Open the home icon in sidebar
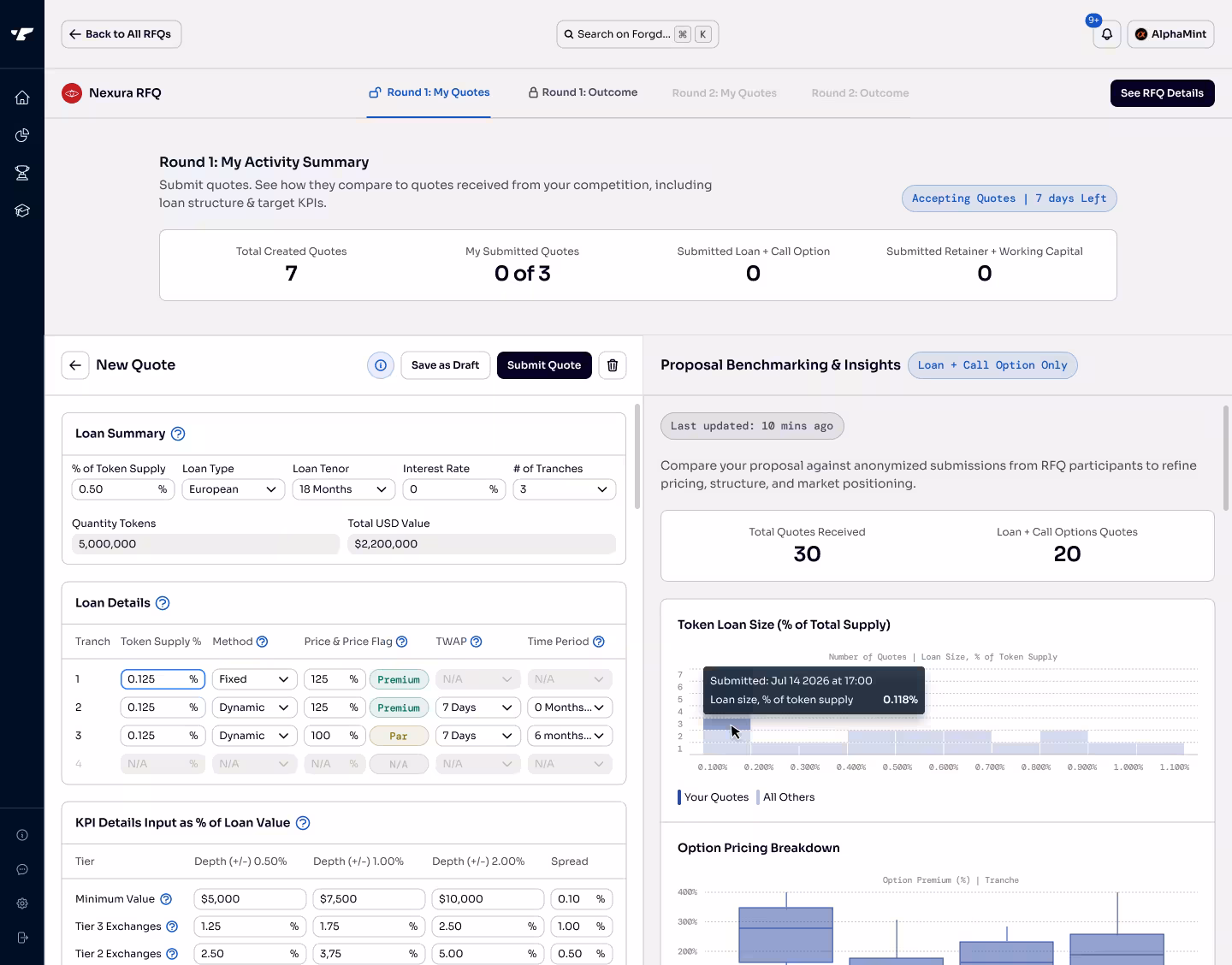 pos(22,98)
